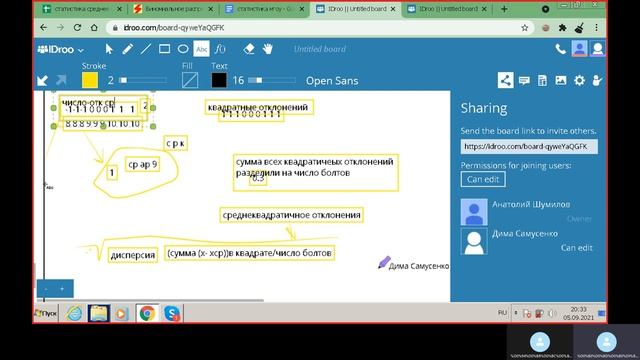Click zoom in plus button
The width and height of the screenshot is (640, 360).
tap(62, 289)
